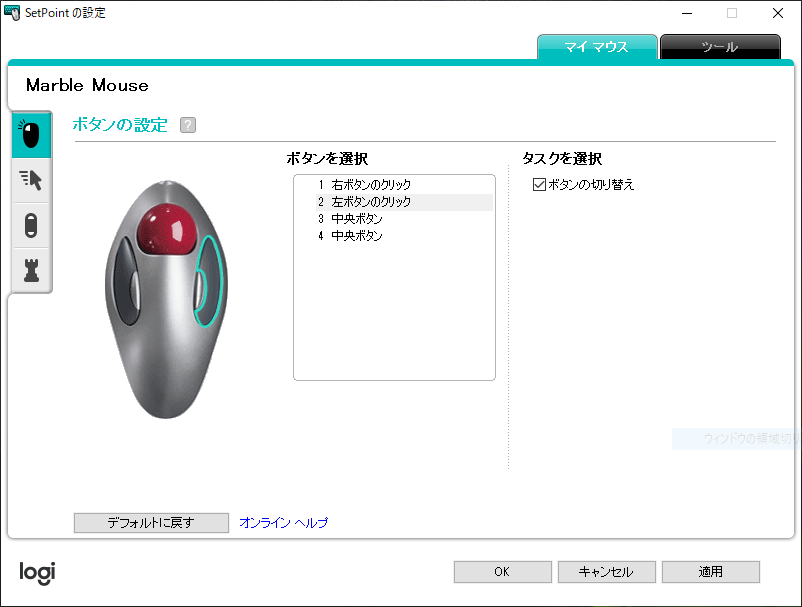This screenshot has width=802, height=607.
Task: Click the 適用 button
Action: click(711, 572)
